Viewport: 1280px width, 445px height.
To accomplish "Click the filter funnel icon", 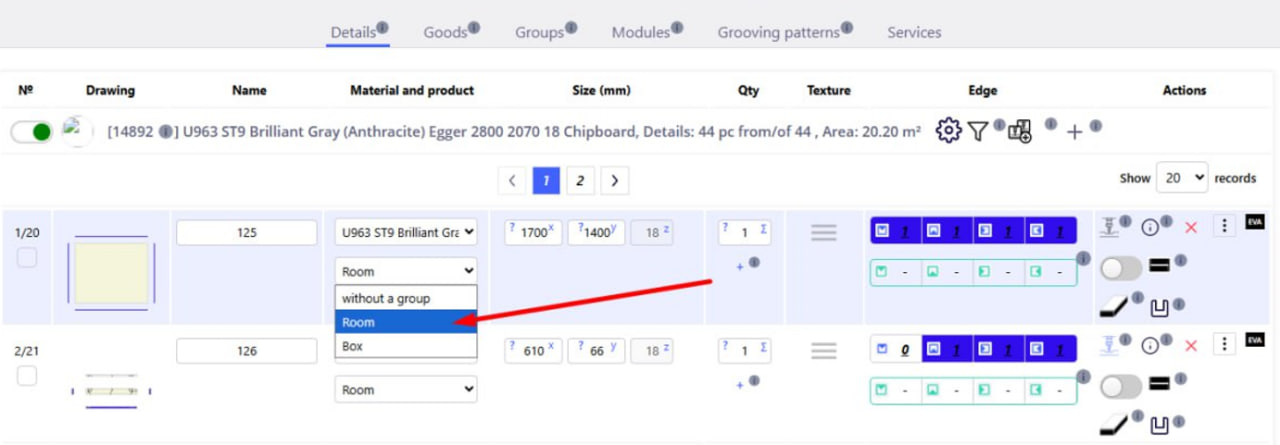I will [x=978, y=131].
